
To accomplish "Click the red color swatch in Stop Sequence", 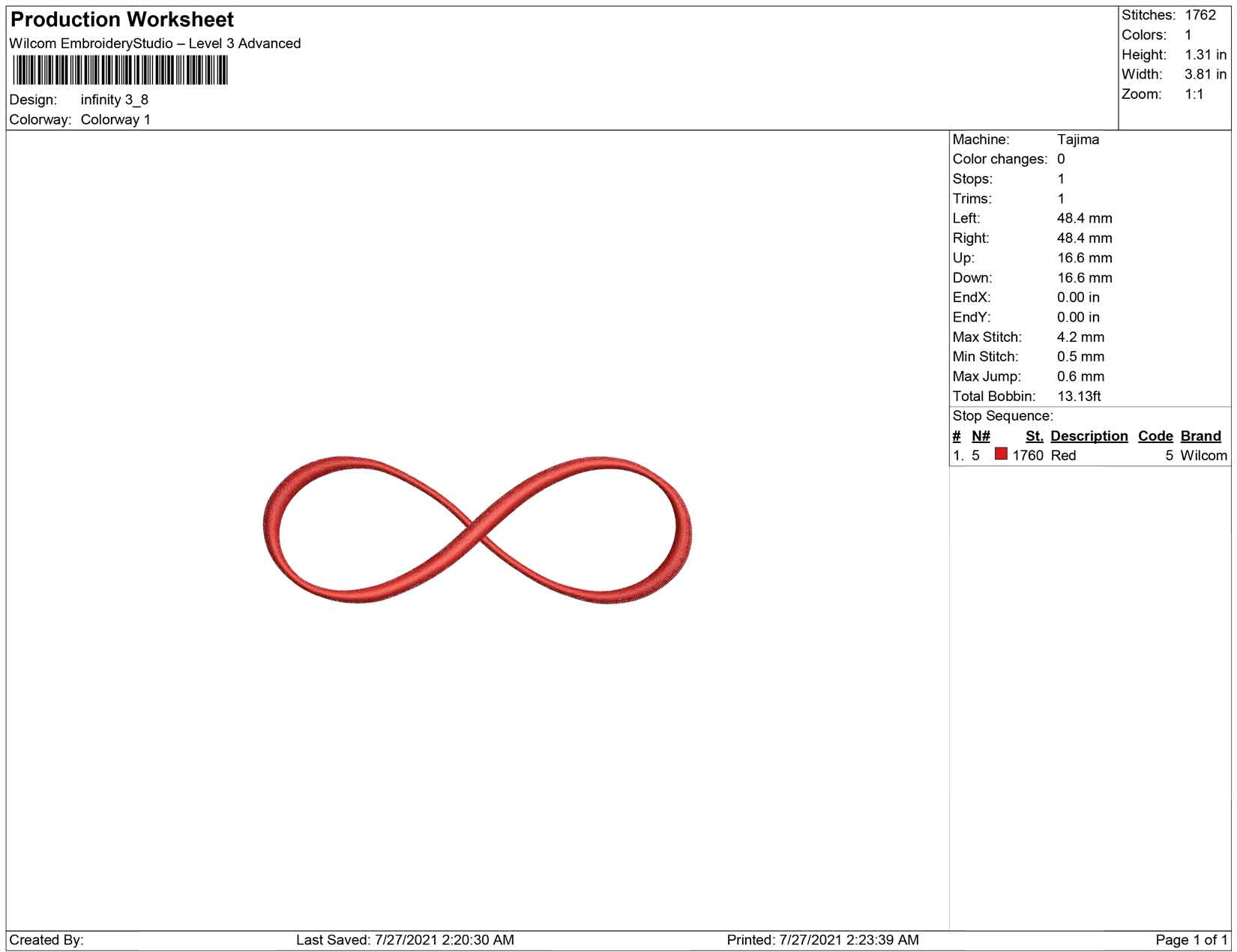I will tap(1001, 454).
